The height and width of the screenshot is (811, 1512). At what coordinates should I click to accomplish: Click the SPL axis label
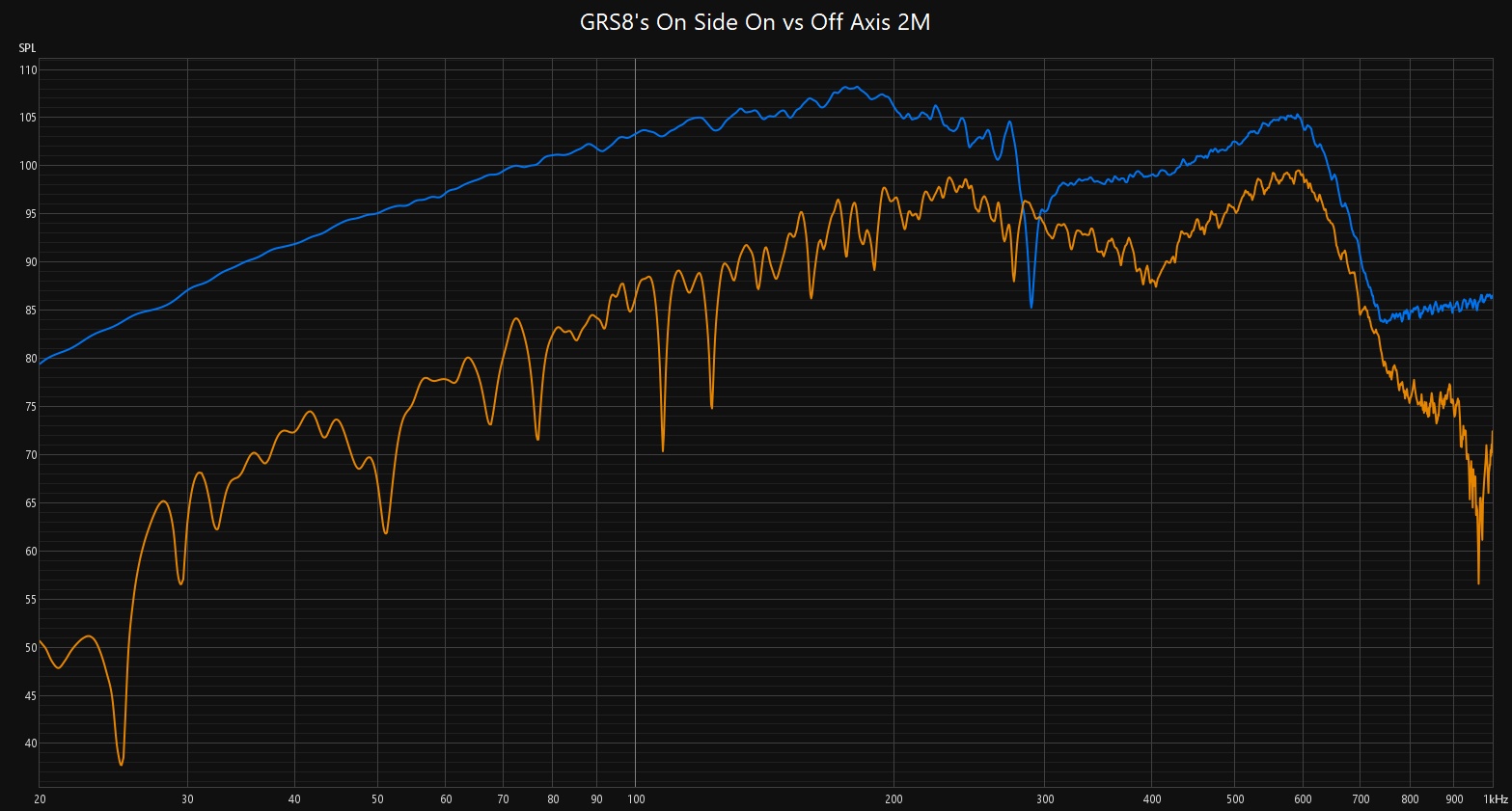coord(27,48)
